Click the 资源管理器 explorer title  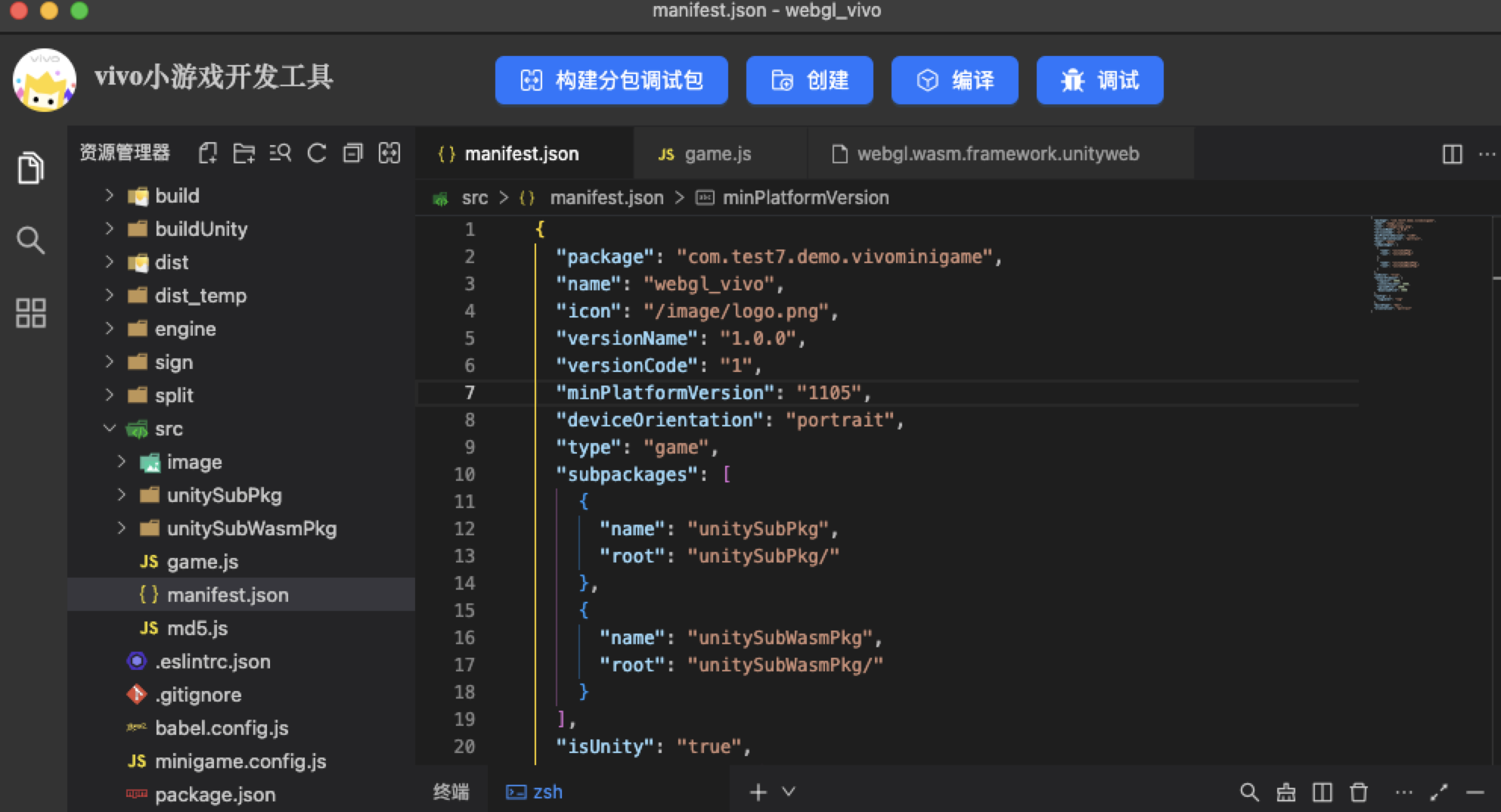[x=125, y=153]
